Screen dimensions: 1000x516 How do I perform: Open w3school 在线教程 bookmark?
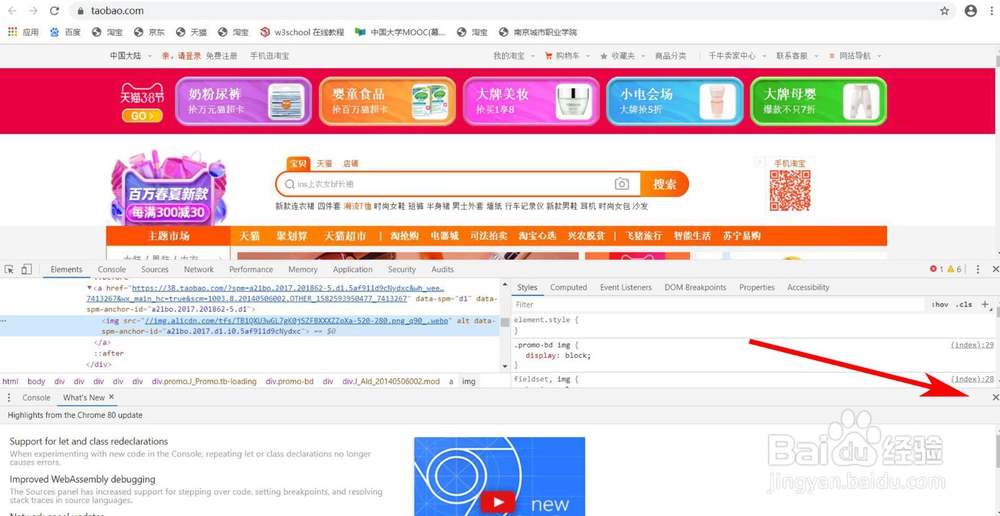click(x=302, y=32)
